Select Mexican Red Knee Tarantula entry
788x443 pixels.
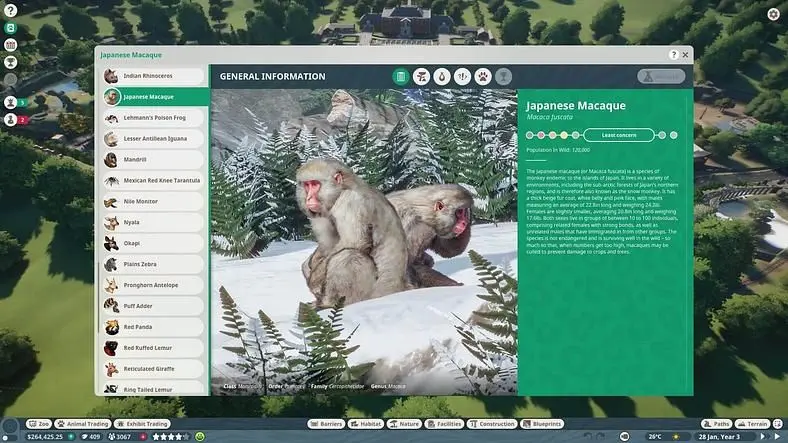coord(154,180)
